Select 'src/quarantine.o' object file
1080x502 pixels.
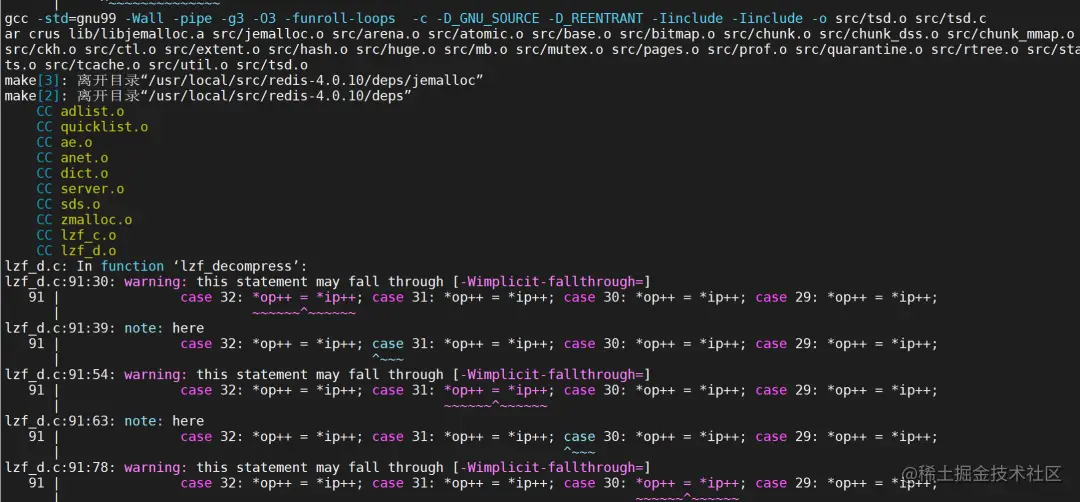(x=862, y=49)
